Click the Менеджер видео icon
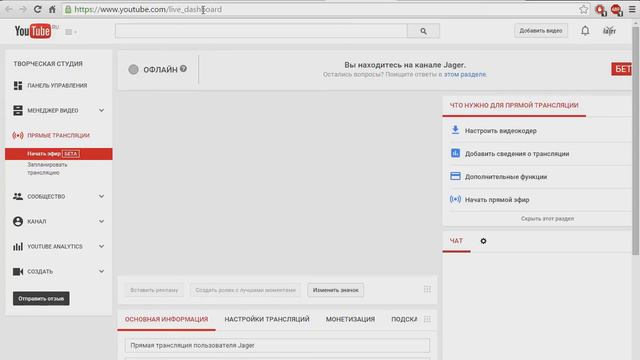The image size is (640, 360). 18,110
